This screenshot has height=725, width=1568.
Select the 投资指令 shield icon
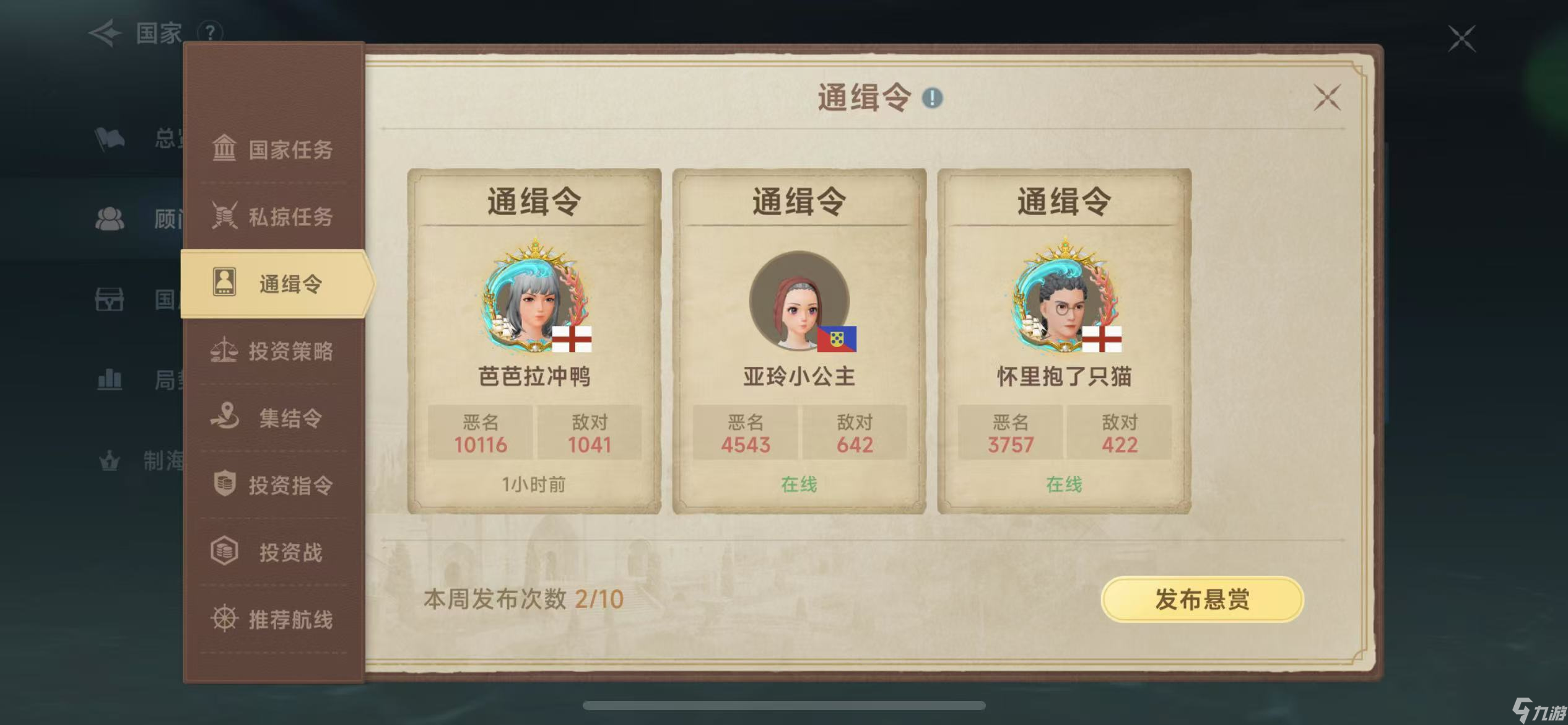coord(224,484)
